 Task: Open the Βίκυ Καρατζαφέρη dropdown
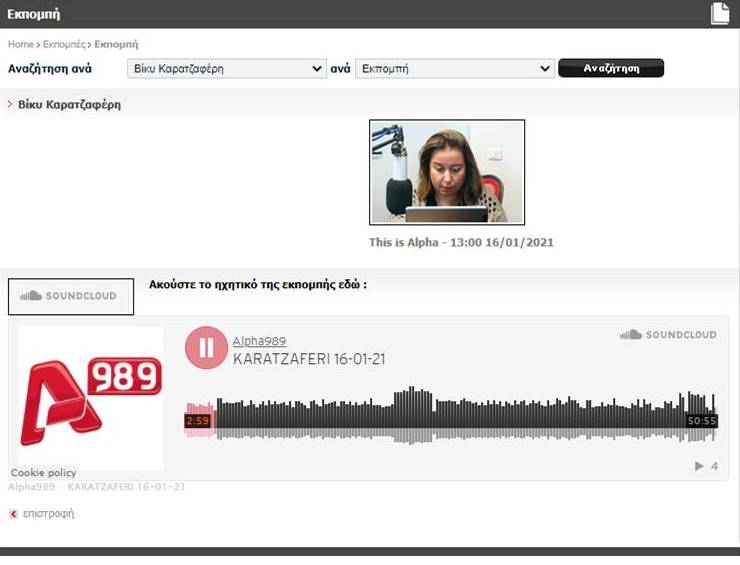pyautogui.click(x=226, y=69)
